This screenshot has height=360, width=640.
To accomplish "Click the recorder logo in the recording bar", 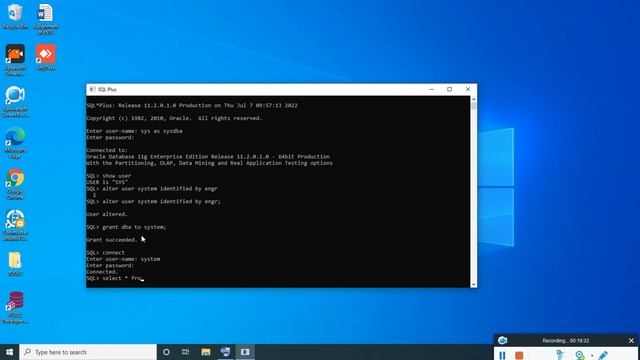I will pyautogui.click(x=502, y=340).
